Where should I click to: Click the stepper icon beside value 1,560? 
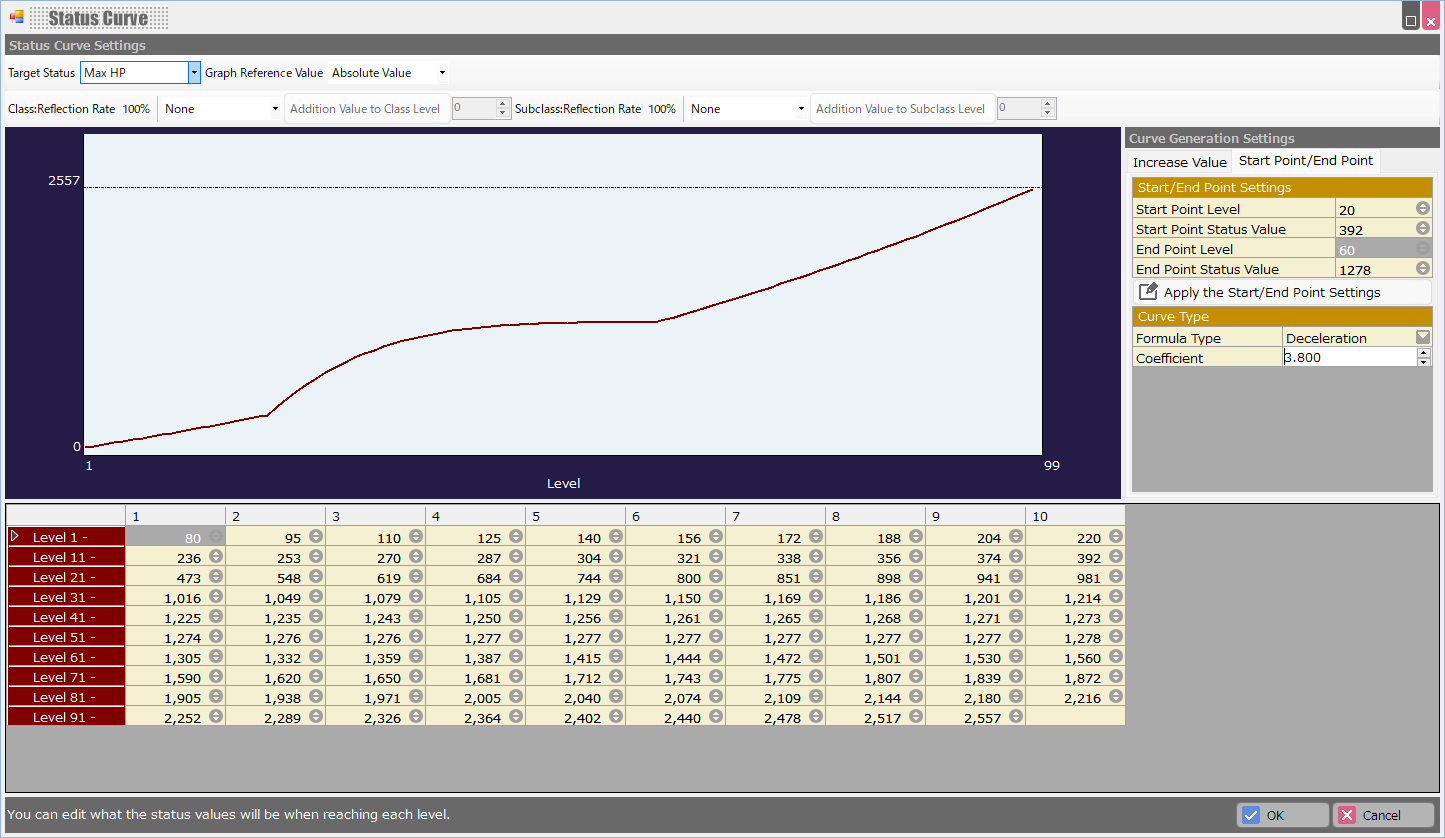[x=1115, y=657]
